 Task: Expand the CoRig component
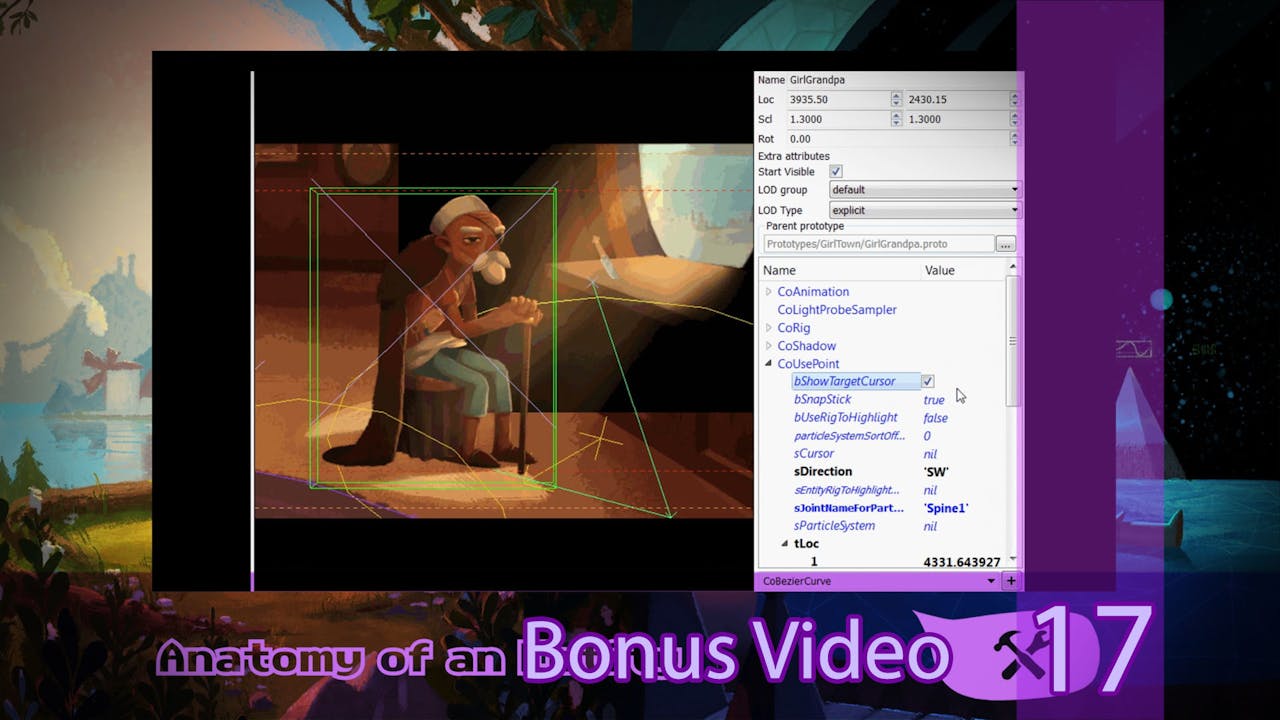(x=768, y=327)
